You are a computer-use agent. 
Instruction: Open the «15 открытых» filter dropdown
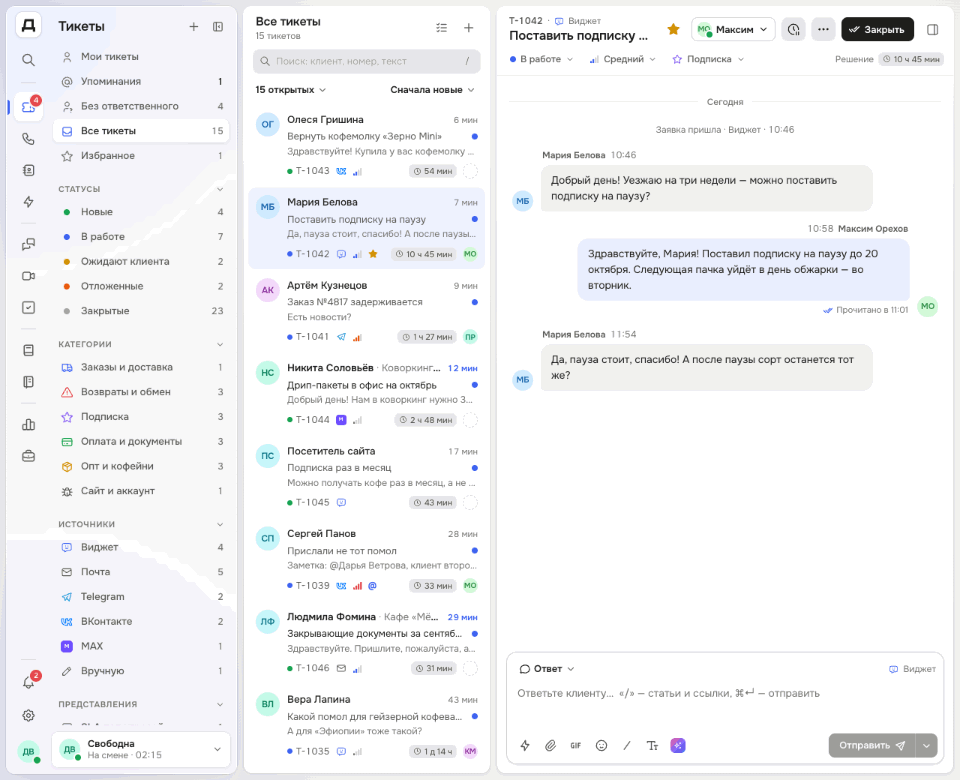tap(291, 90)
